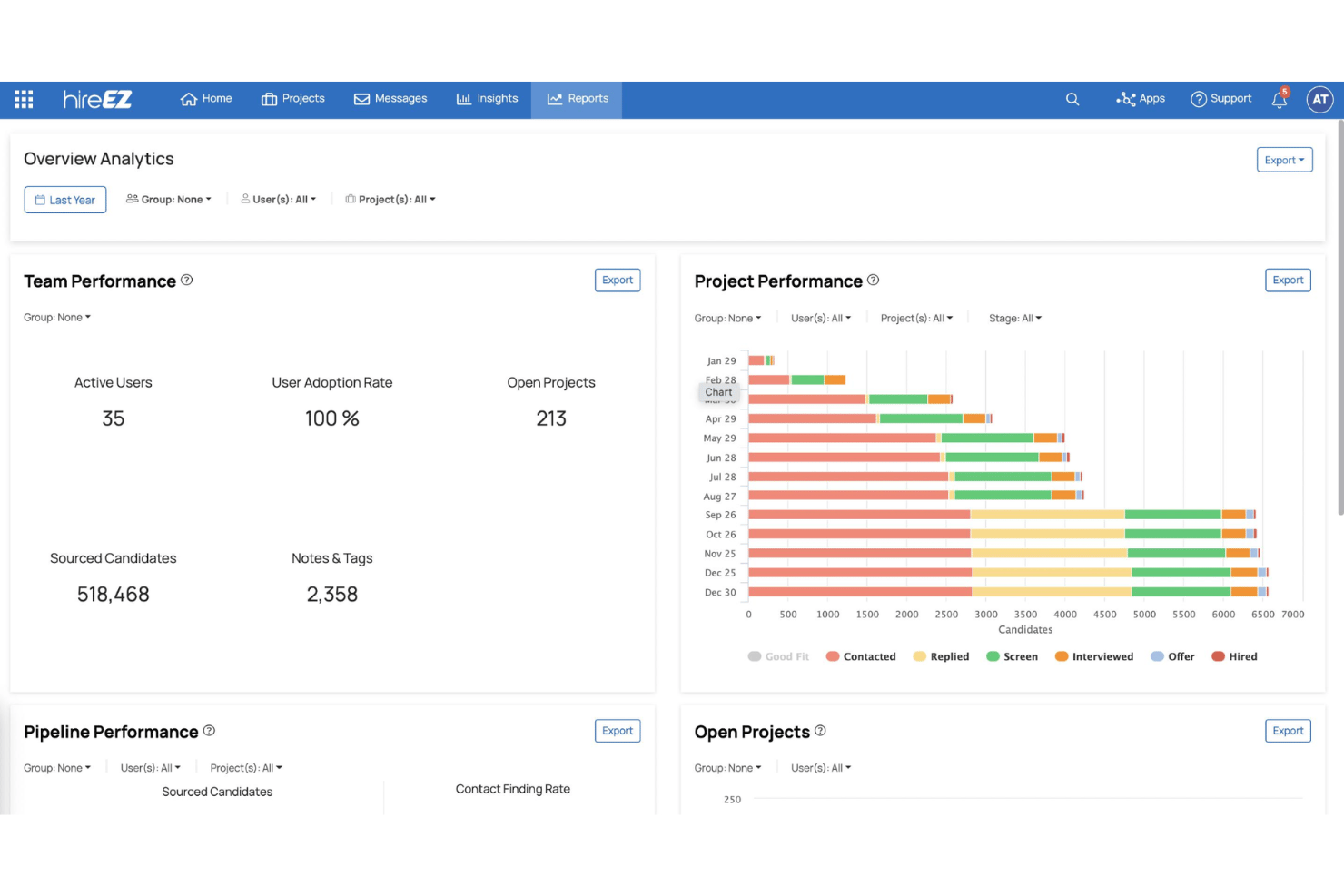Open the search magnifier icon

[1072, 99]
